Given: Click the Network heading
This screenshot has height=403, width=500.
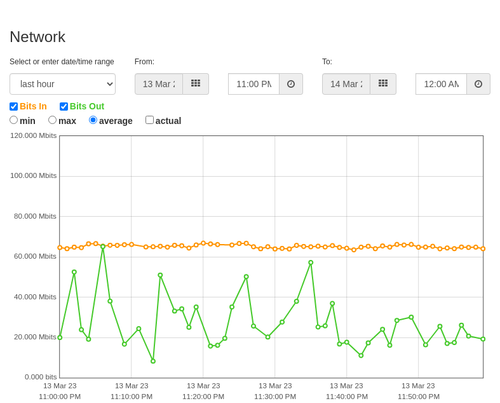Looking at the screenshot, I should click(38, 37).
